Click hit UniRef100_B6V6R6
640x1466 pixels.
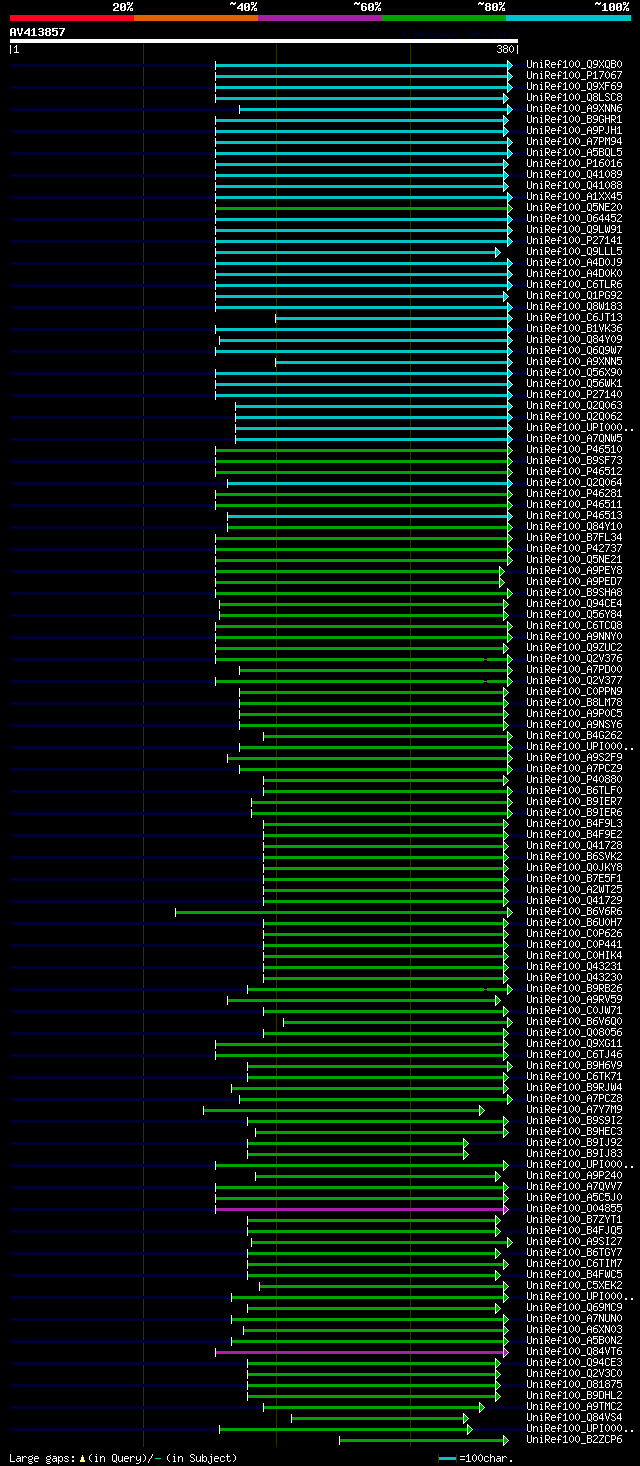click(574, 911)
